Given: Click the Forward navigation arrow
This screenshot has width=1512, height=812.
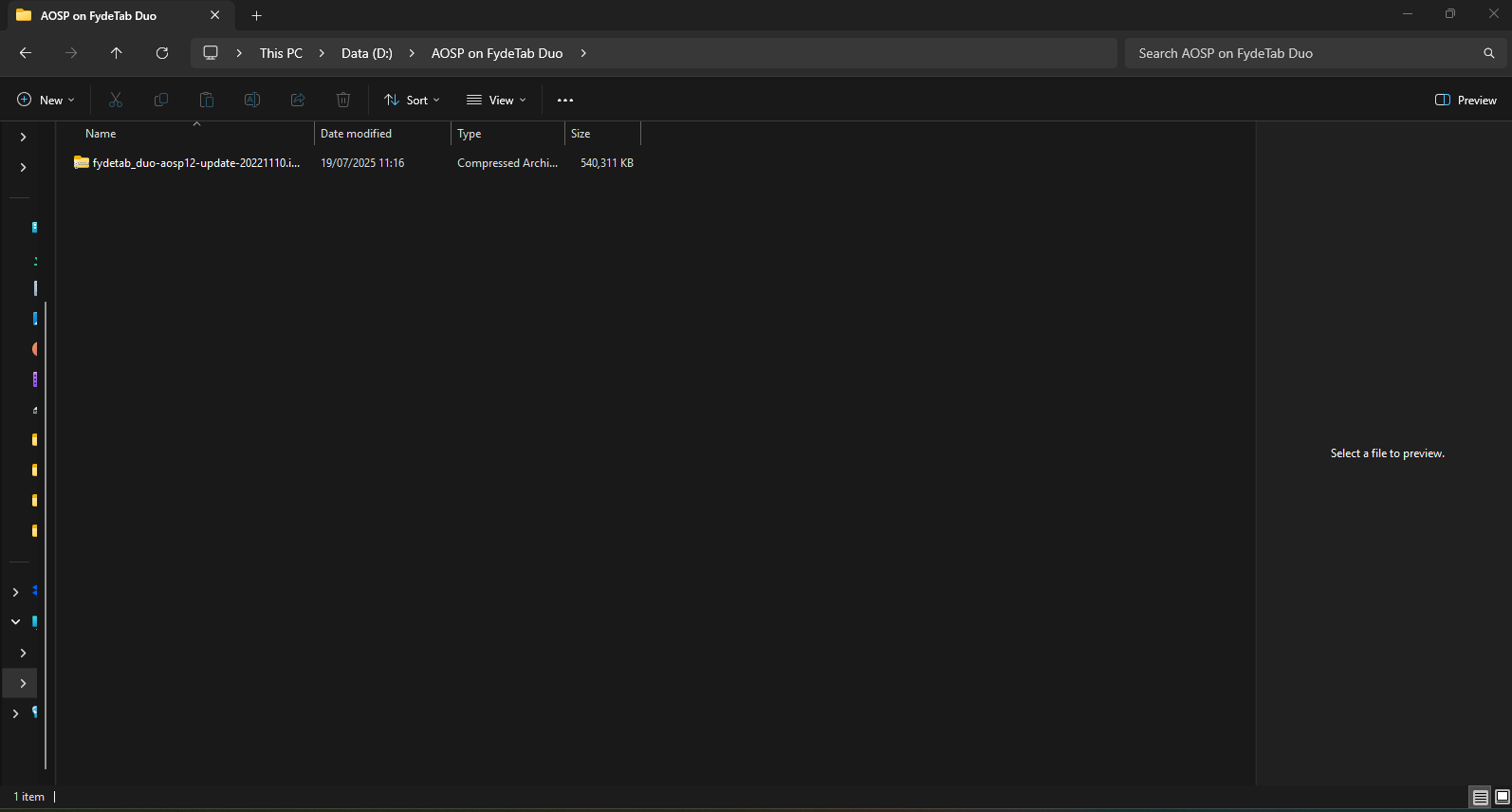Looking at the screenshot, I should pos(71,53).
